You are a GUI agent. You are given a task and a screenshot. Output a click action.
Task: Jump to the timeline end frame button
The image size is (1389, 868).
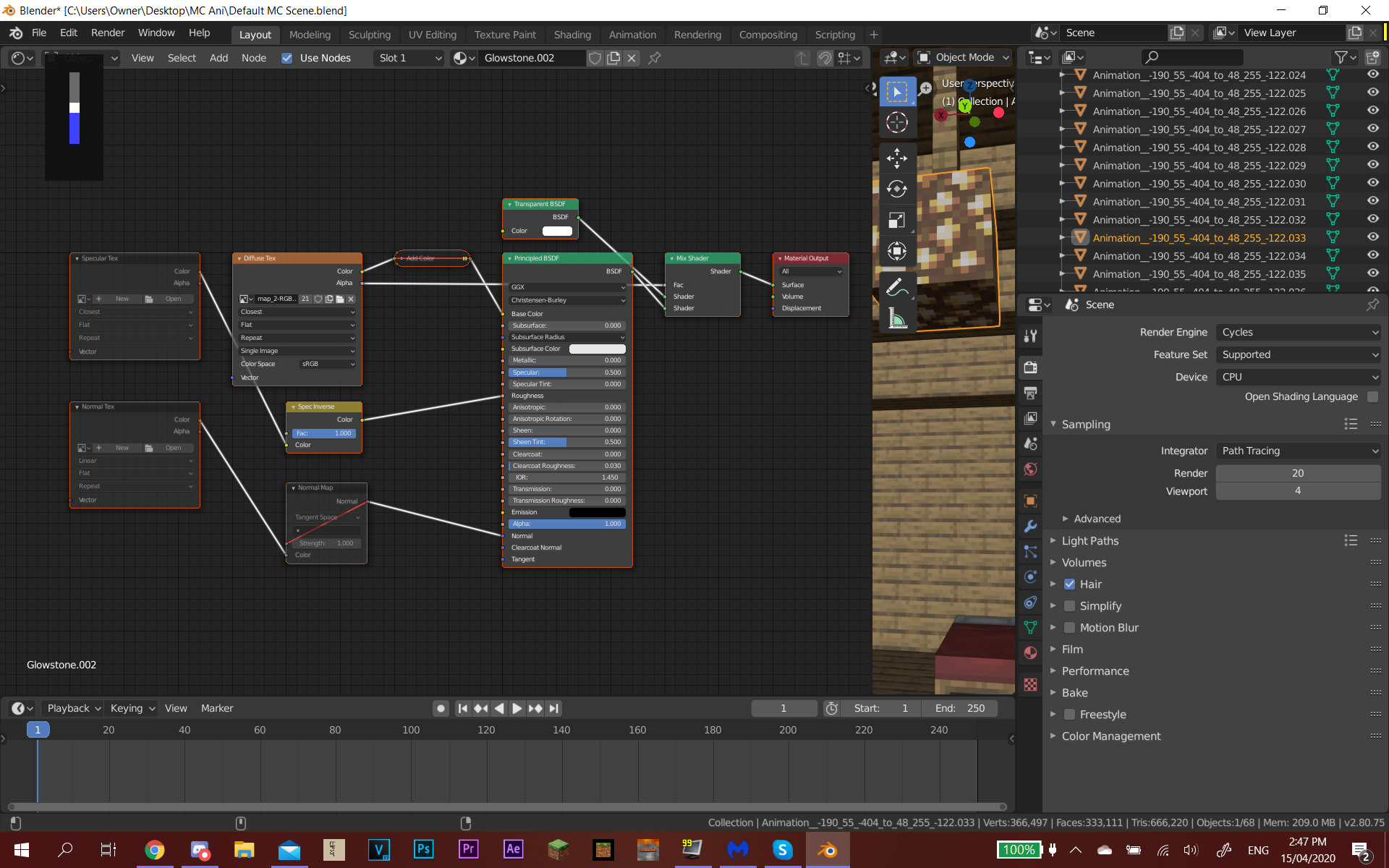click(x=553, y=708)
